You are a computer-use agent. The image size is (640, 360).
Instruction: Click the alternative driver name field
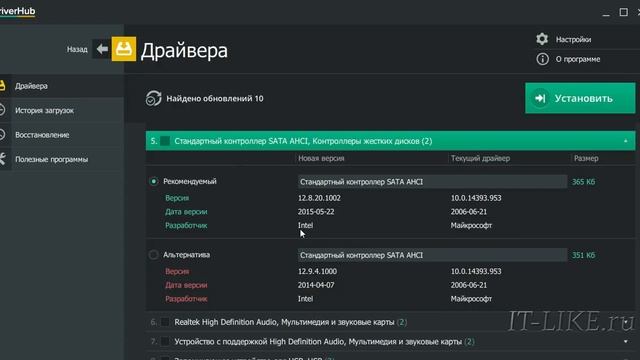[432, 256]
